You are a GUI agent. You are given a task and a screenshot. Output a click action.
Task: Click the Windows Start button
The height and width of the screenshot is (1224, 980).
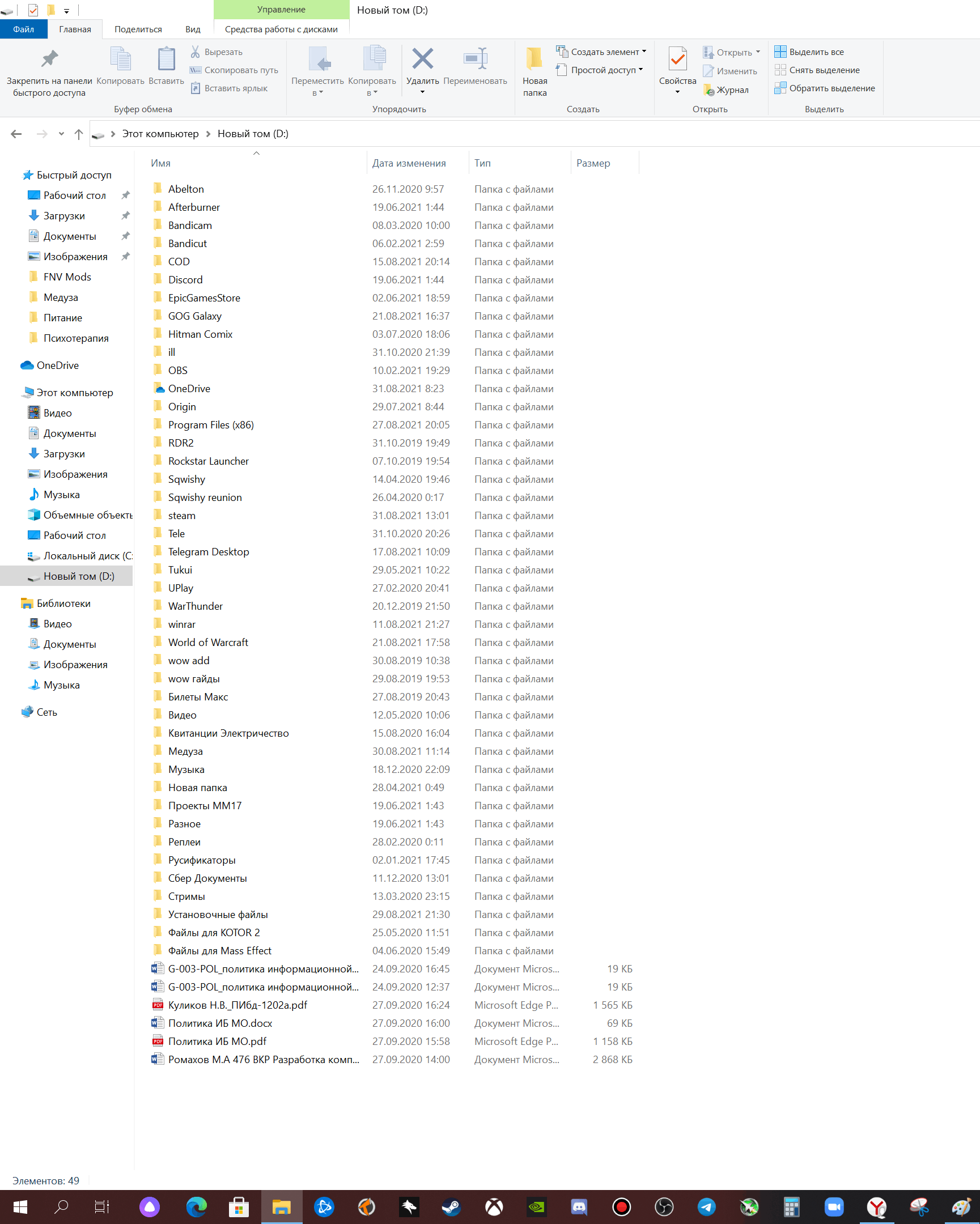tap(20, 1207)
